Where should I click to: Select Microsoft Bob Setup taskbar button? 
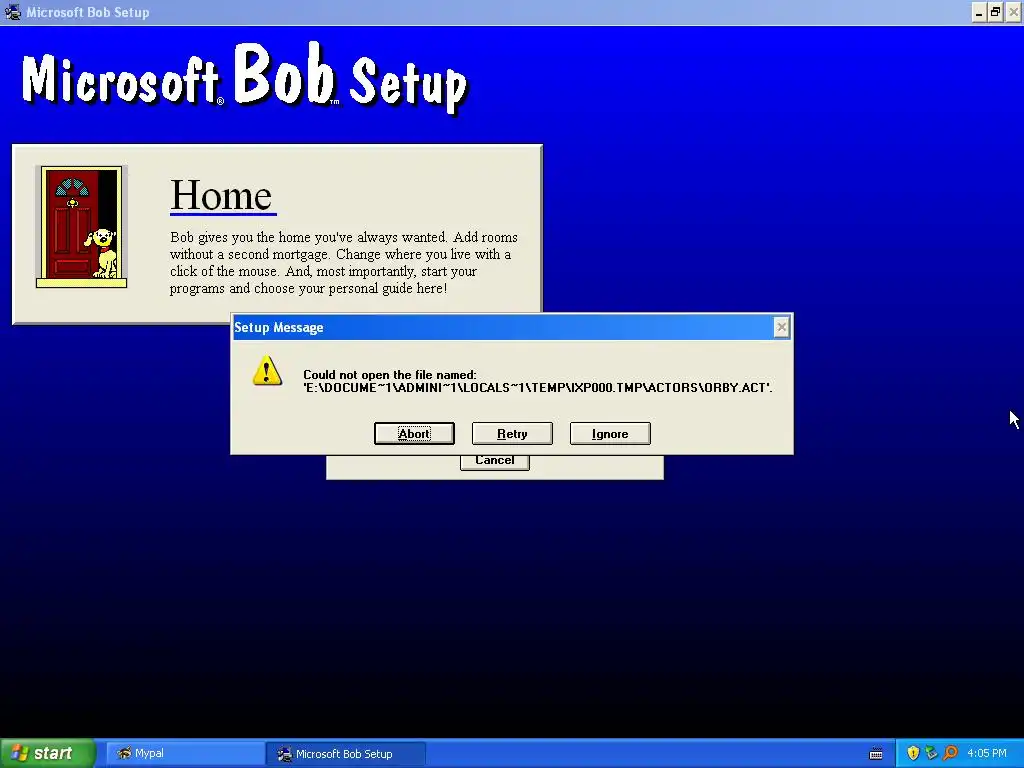[345, 754]
